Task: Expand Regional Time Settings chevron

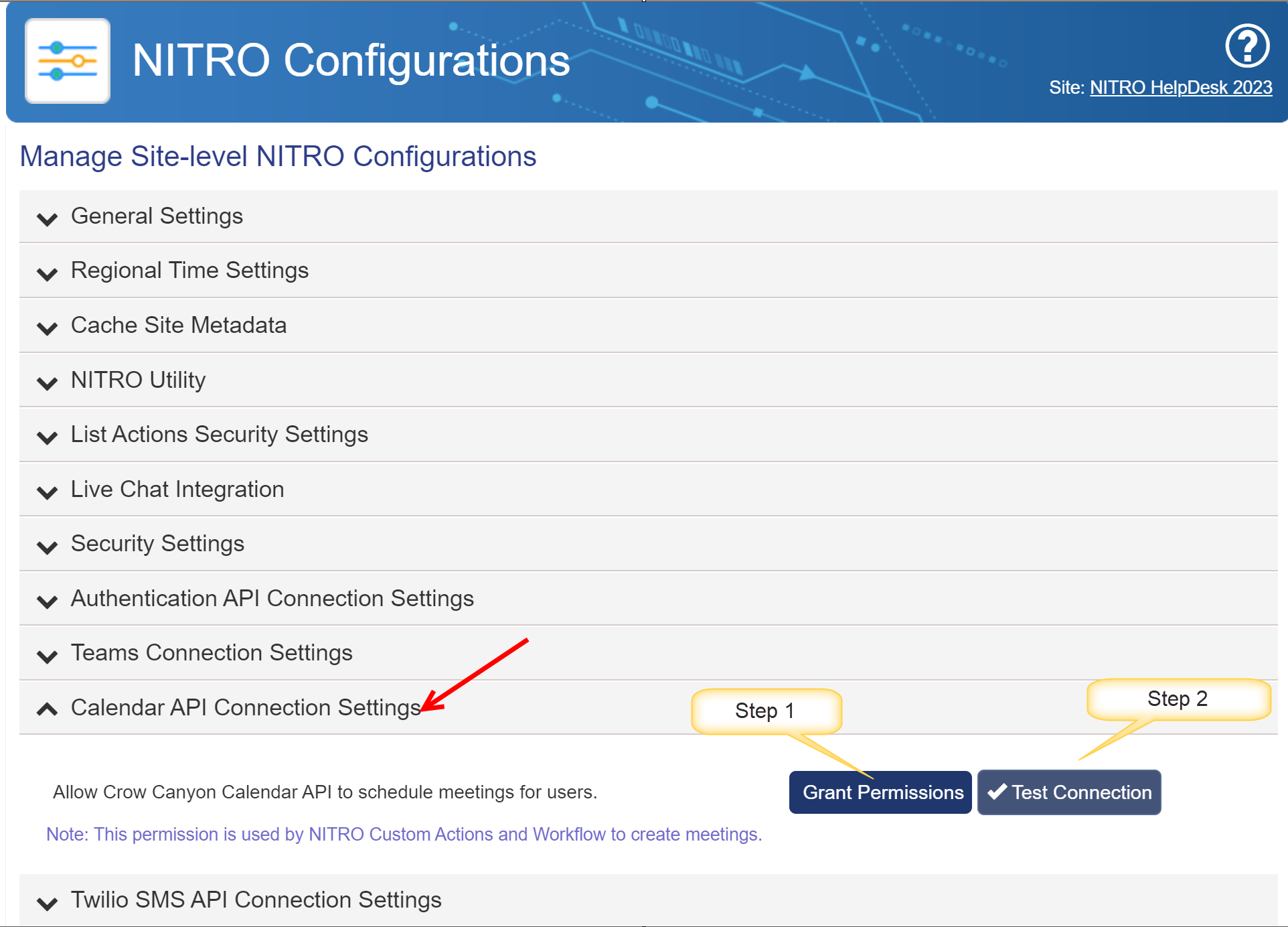Action: click(47, 274)
